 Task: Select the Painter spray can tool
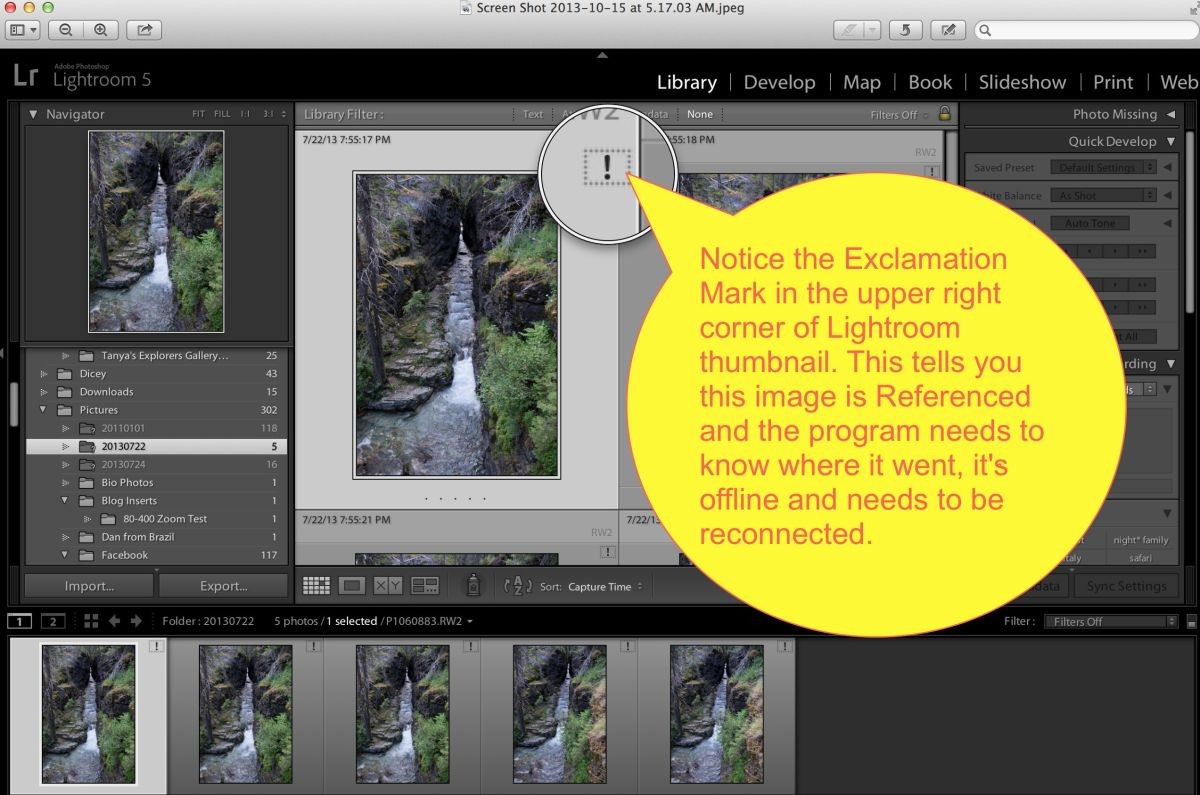click(x=475, y=586)
